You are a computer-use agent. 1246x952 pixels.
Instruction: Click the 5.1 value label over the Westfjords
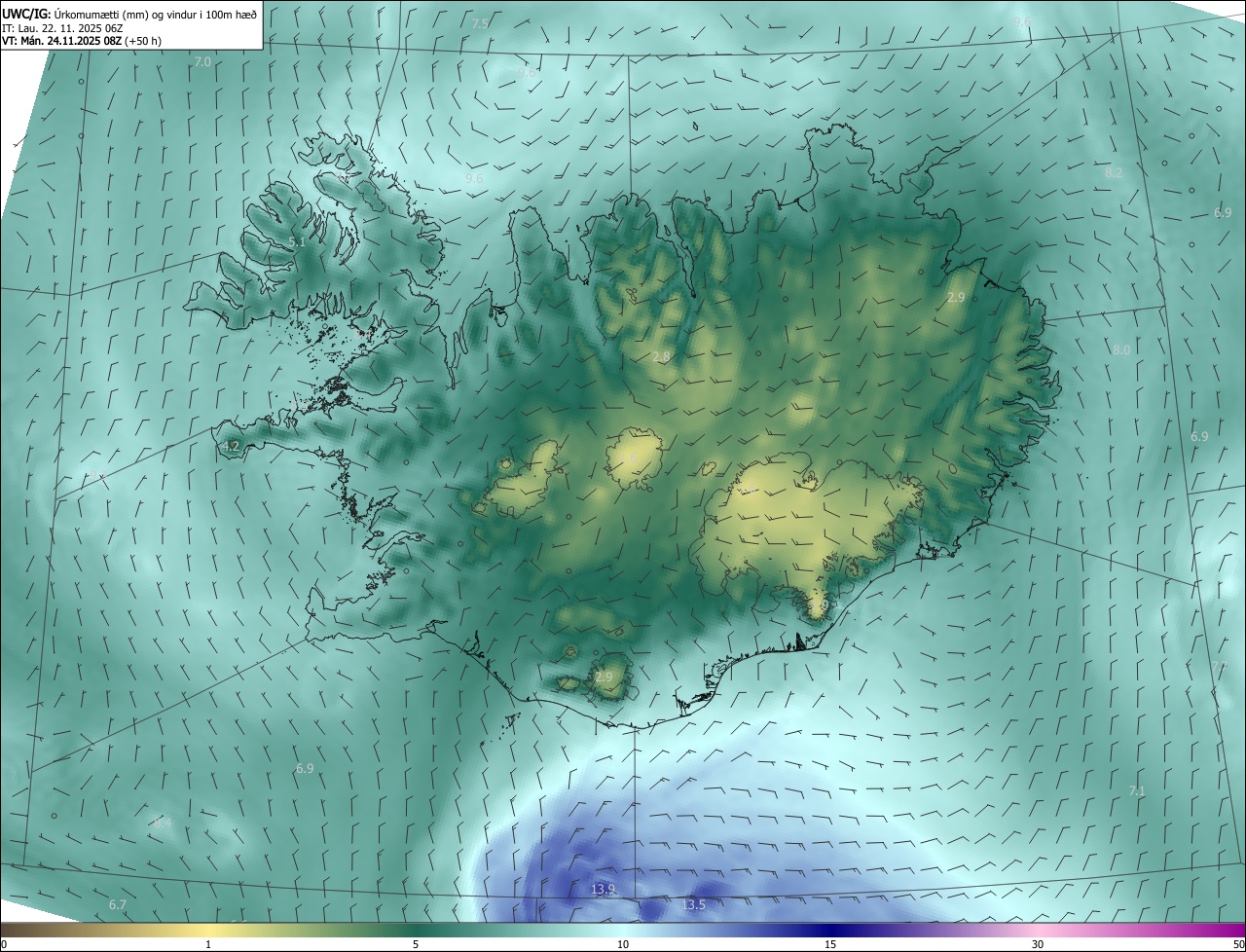click(297, 241)
